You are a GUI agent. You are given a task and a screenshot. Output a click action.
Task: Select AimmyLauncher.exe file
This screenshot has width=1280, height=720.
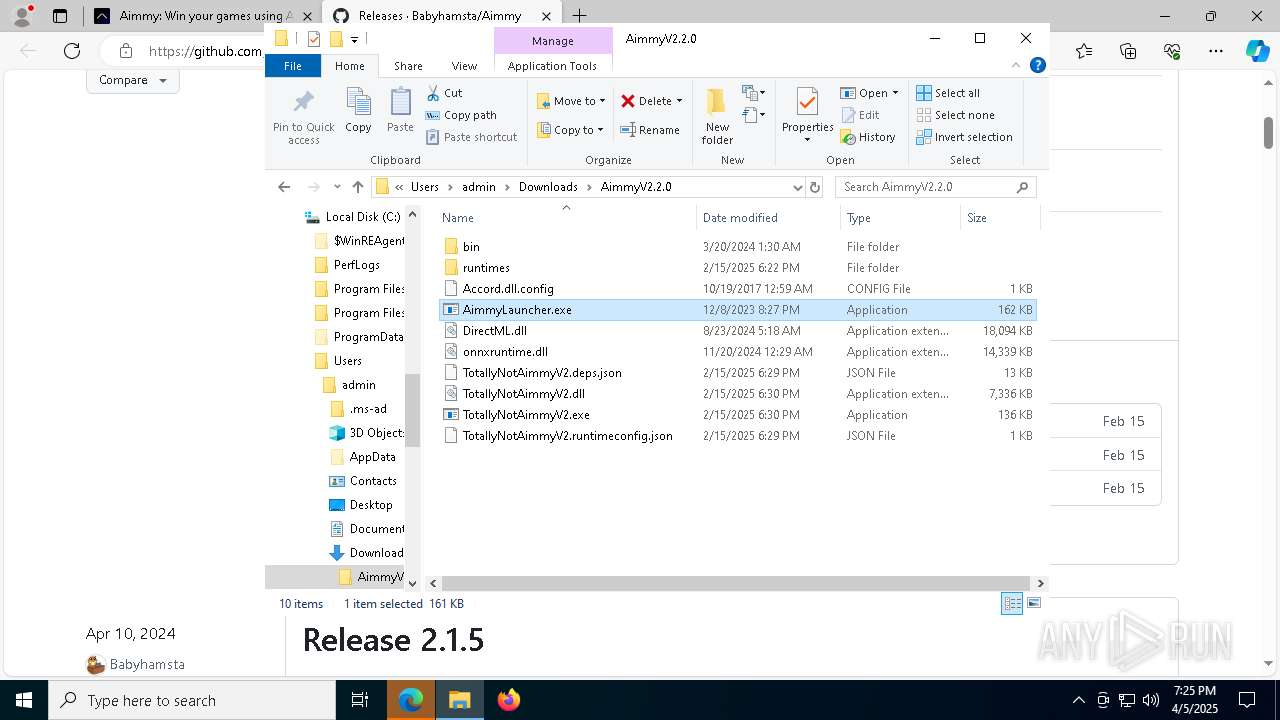[x=737, y=310]
